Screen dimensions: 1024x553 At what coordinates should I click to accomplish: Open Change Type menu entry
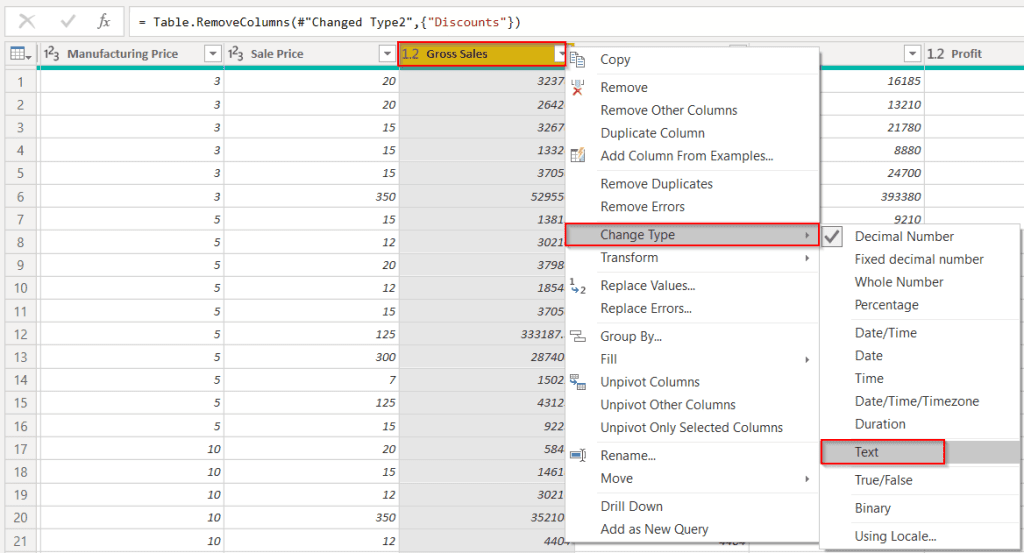tap(692, 235)
